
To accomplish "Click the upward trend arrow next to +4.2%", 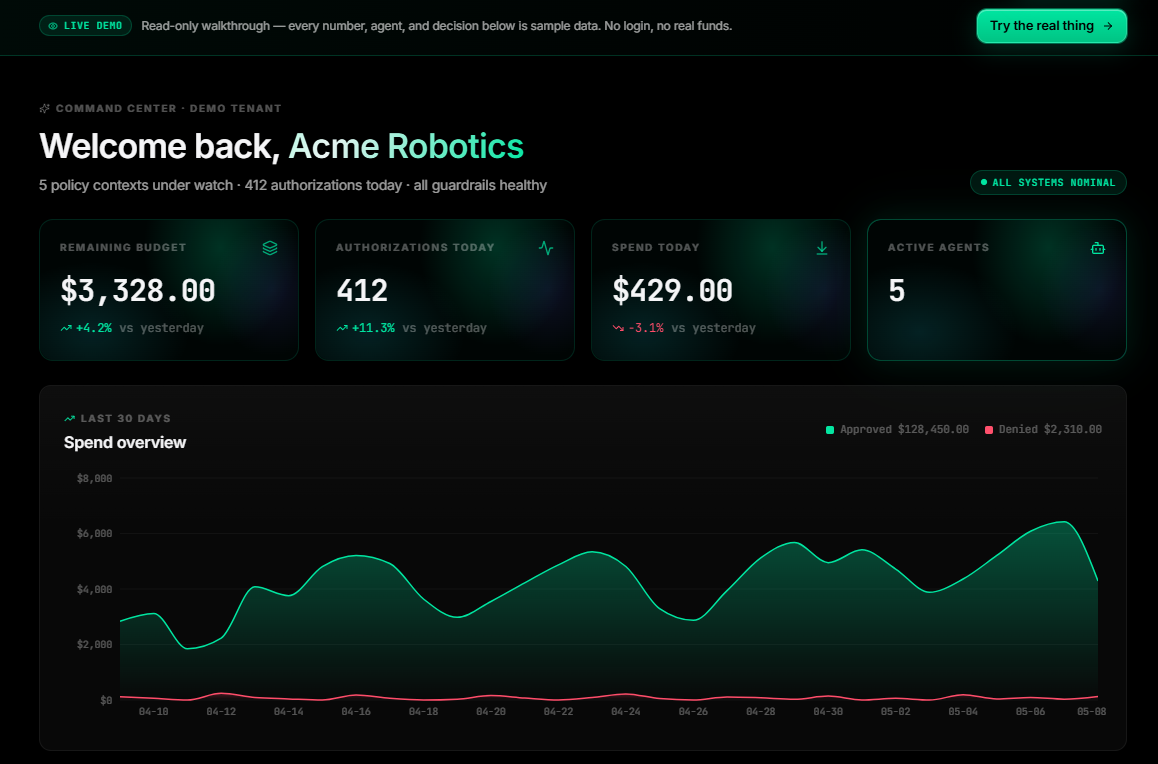I will (x=66, y=328).
